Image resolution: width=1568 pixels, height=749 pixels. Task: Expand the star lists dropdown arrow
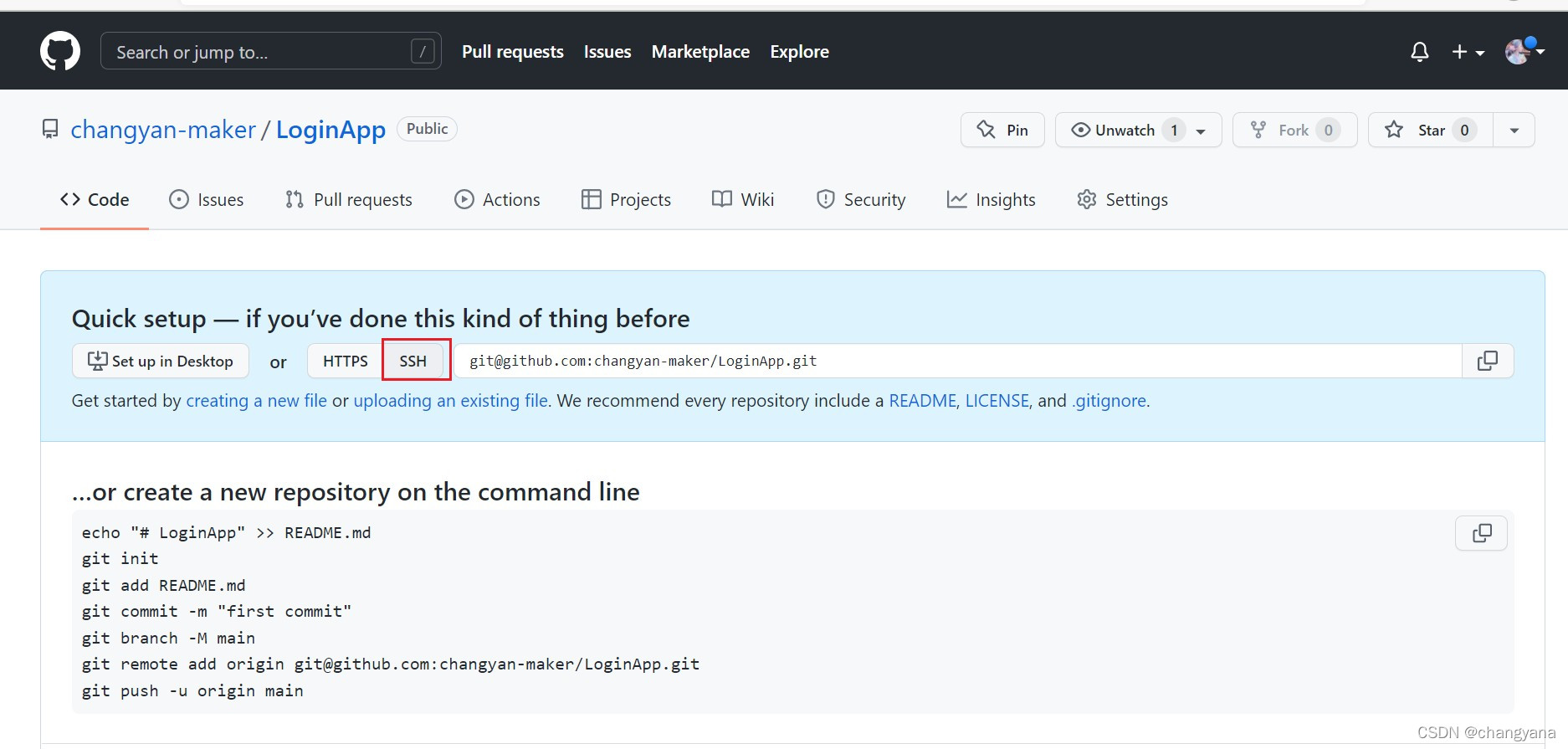1514,130
